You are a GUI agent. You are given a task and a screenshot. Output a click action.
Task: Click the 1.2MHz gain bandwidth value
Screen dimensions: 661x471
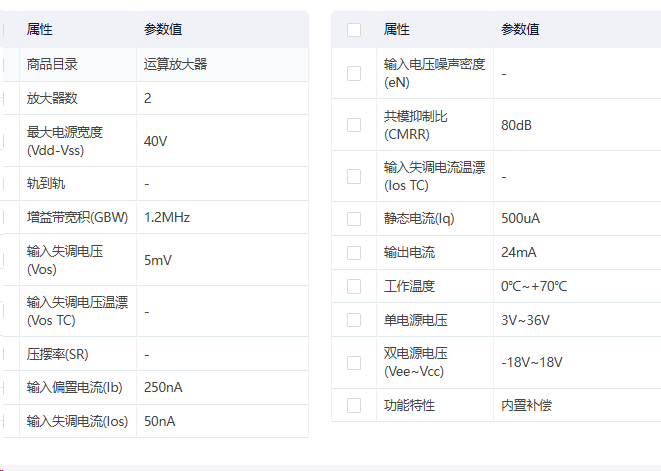(x=167, y=218)
